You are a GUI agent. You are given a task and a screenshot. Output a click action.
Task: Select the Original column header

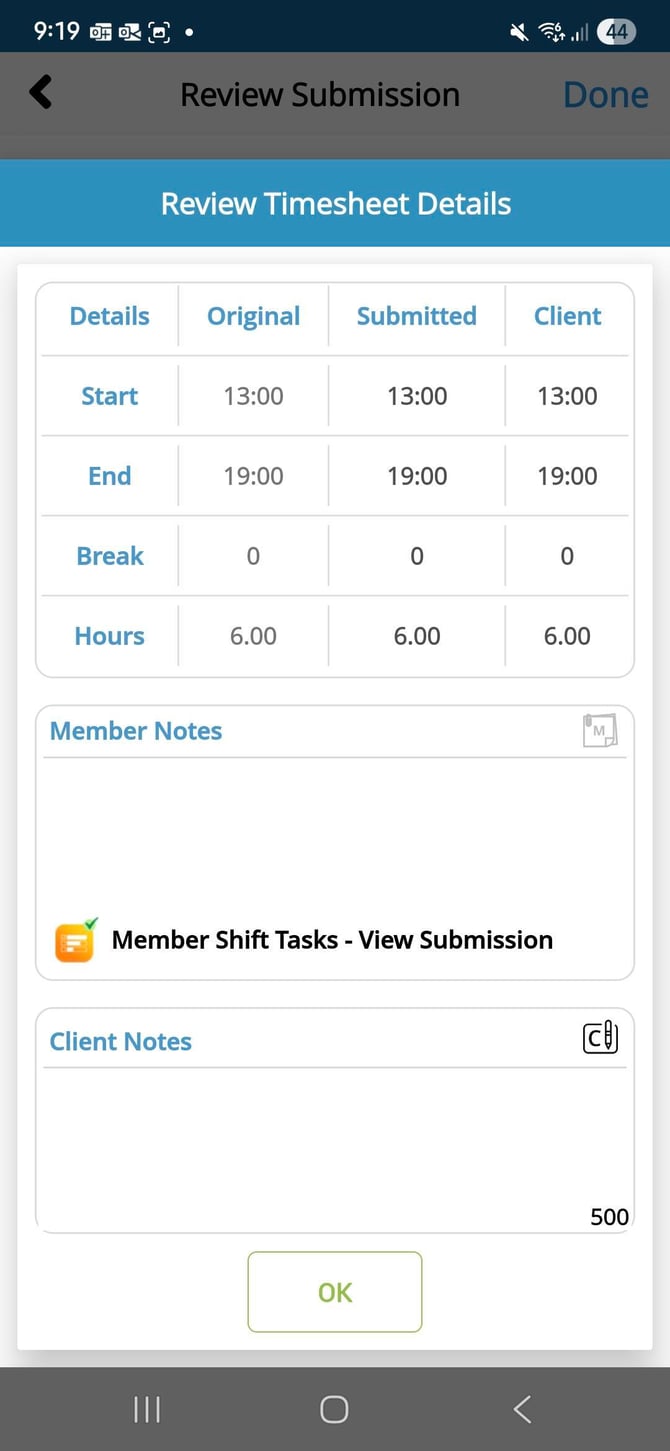253,317
